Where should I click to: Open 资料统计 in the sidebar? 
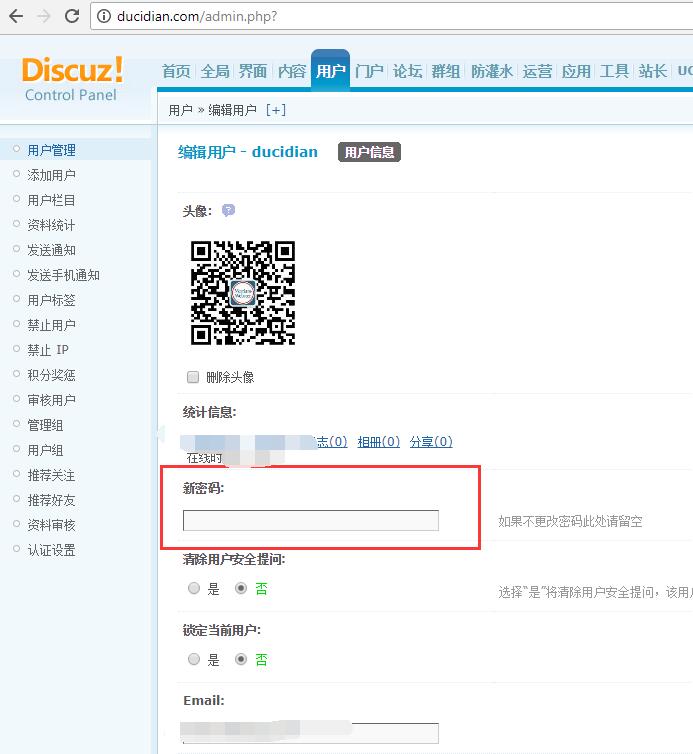tap(51, 225)
